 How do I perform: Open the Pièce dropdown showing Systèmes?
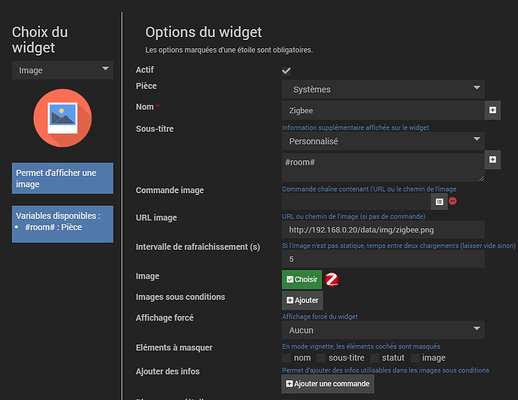tap(383, 89)
